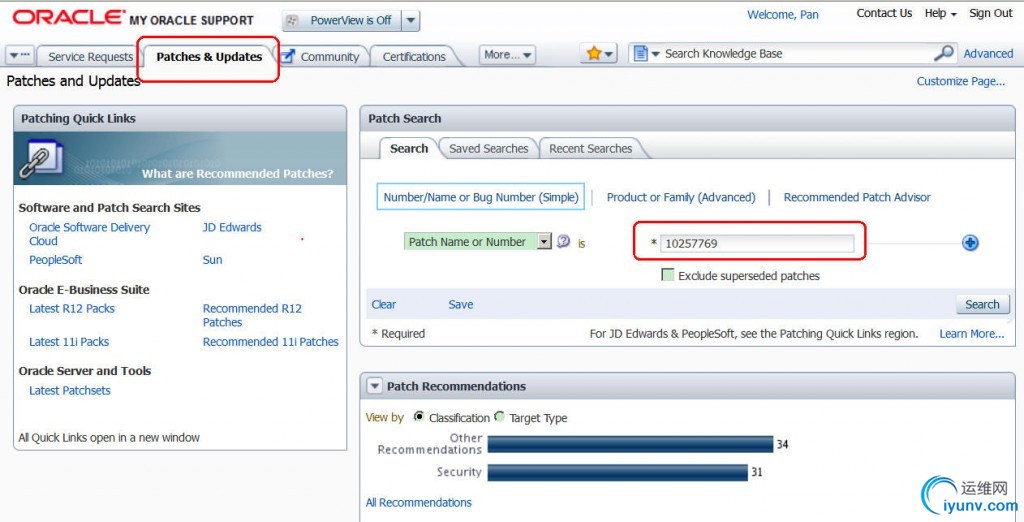1024x522 pixels.
Task: Expand the More... tabs dropdown
Action: tap(507, 55)
